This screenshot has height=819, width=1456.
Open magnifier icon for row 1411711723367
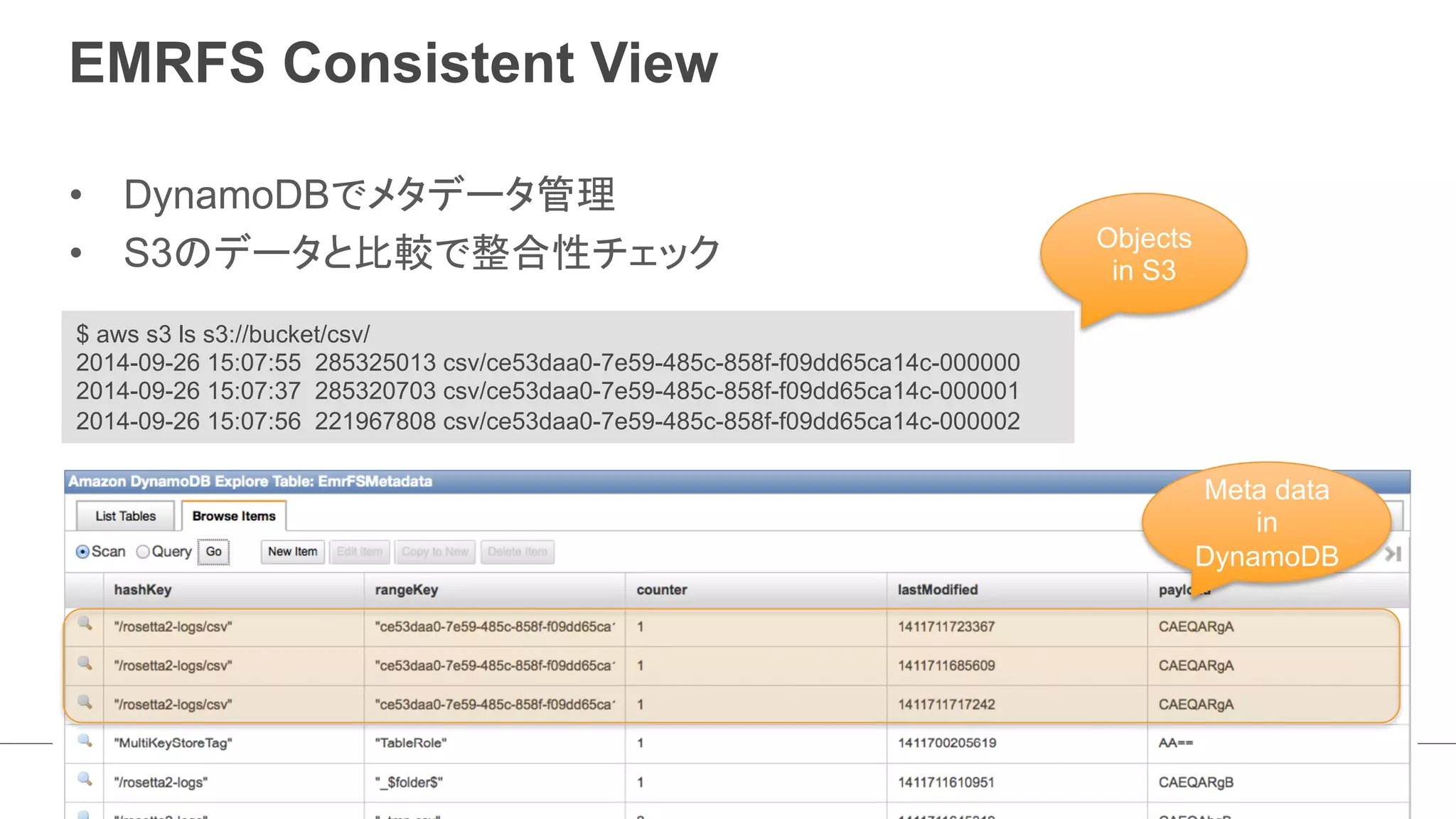(x=85, y=624)
